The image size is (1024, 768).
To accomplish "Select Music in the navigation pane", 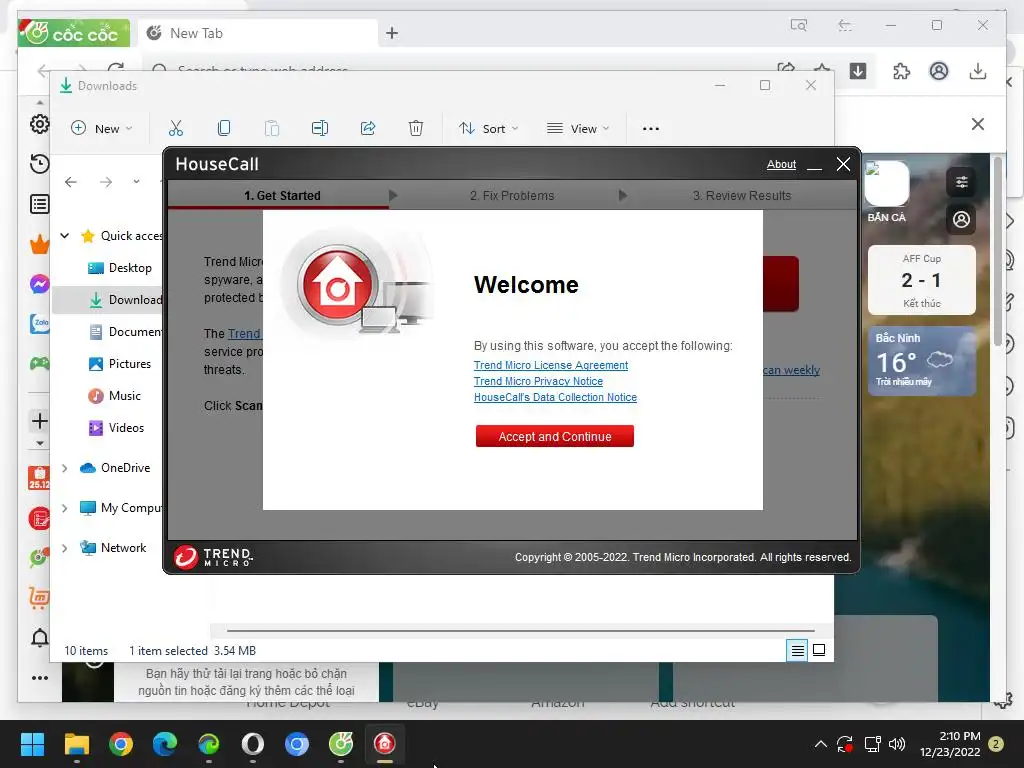I will point(114,396).
